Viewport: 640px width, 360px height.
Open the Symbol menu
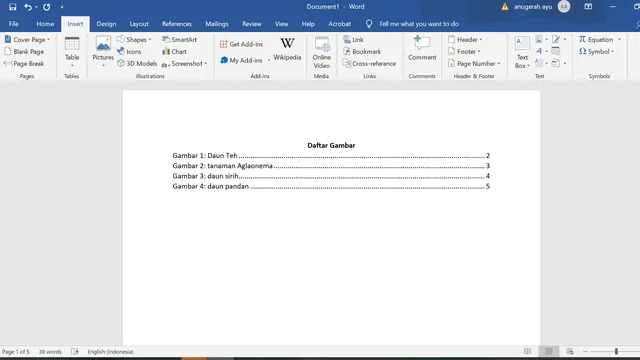click(596, 52)
